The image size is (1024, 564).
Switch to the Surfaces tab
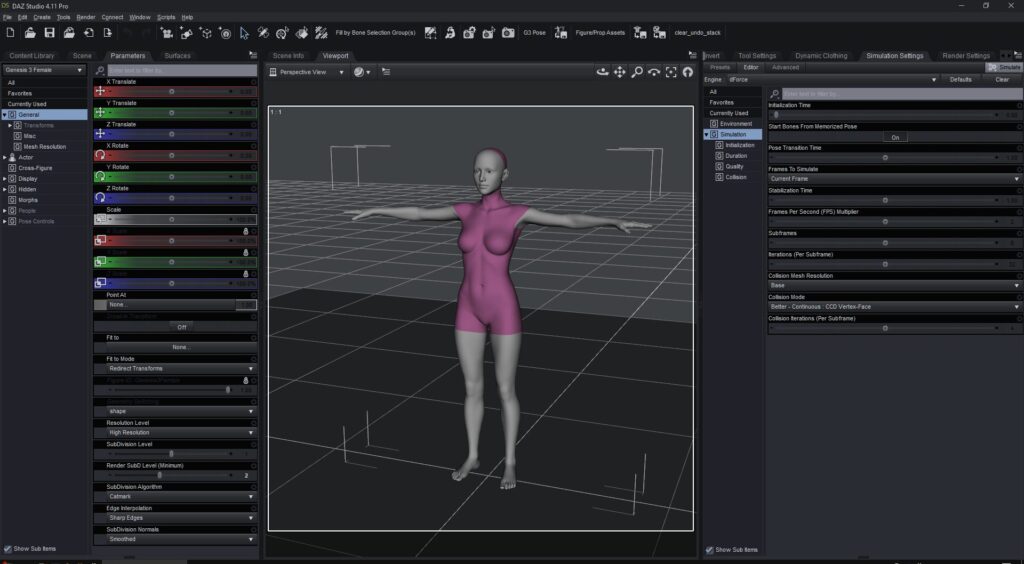[x=177, y=56]
